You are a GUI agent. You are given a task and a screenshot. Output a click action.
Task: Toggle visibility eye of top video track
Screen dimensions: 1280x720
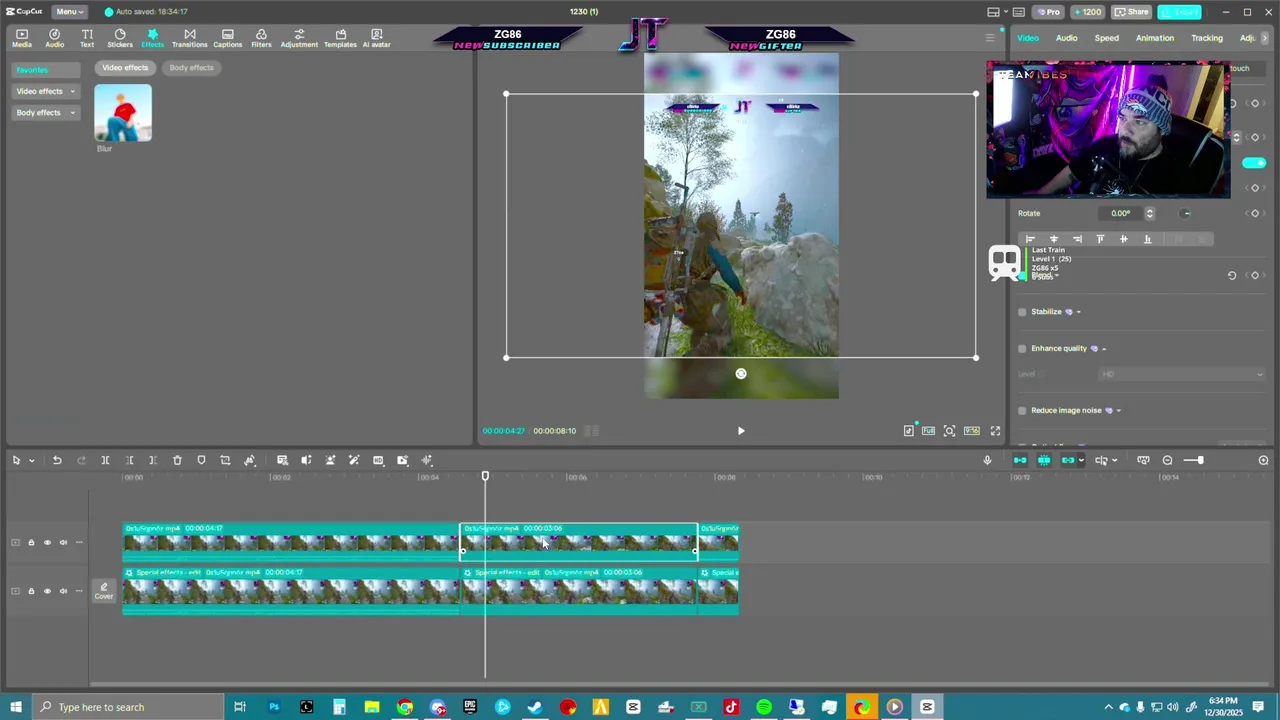tap(47, 543)
